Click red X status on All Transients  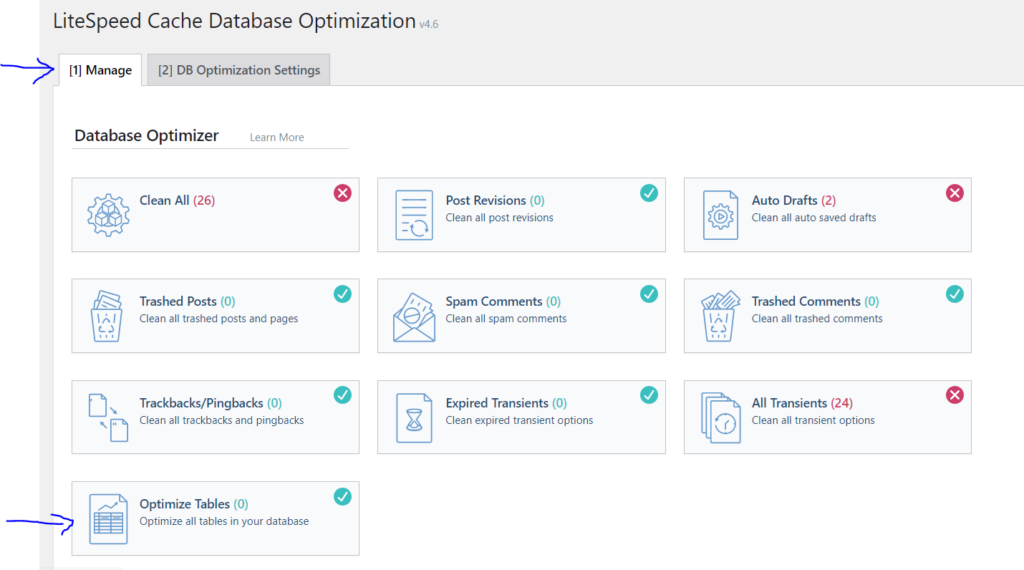point(955,395)
